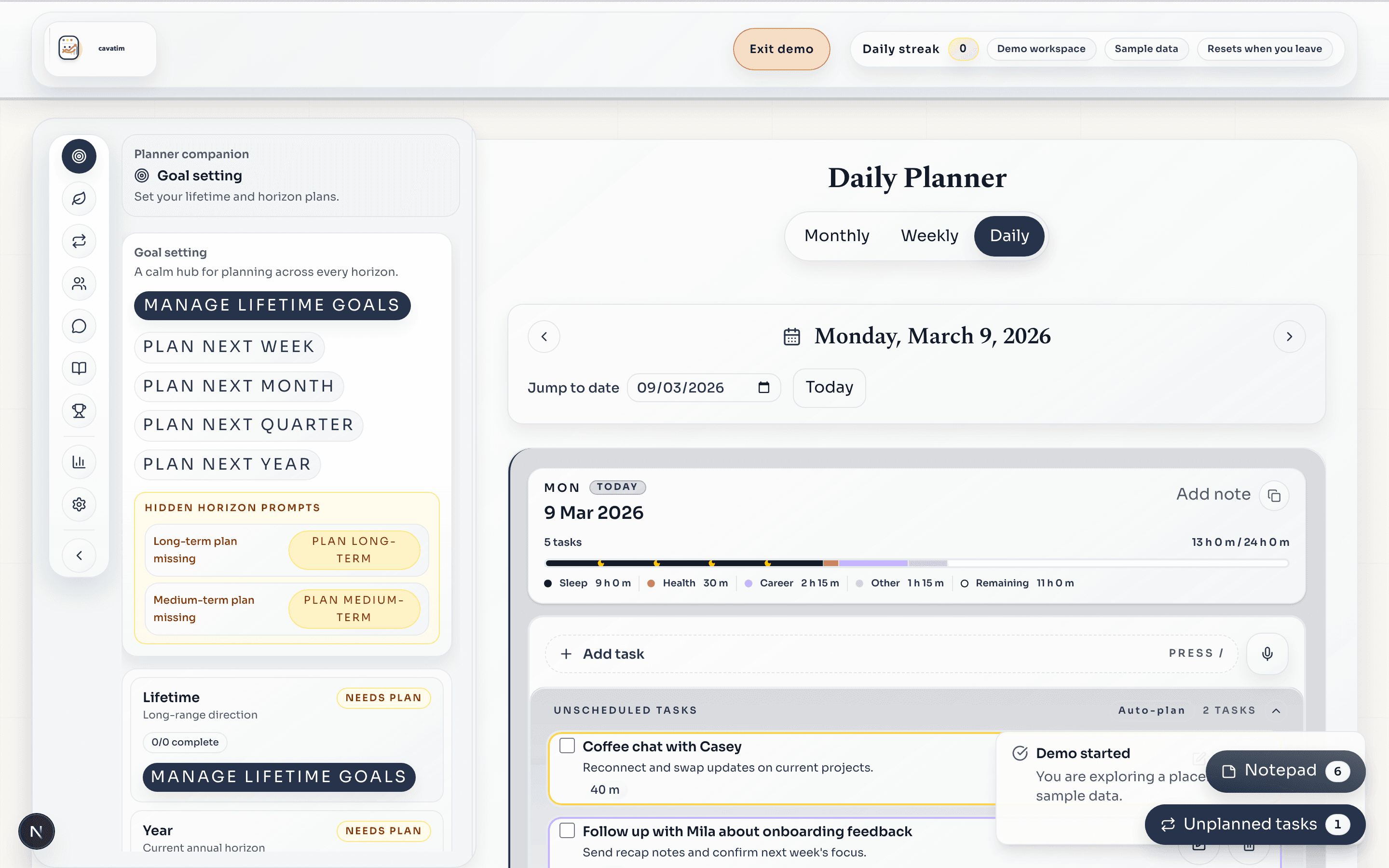Open Manage Lifetime Goals
The image size is (1389, 868).
[x=272, y=305]
